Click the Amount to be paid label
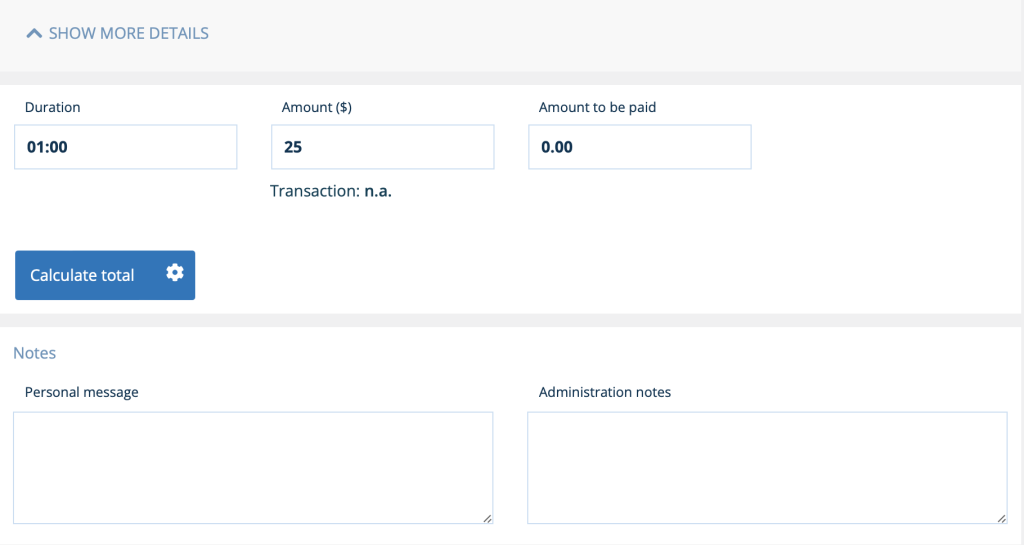This screenshot has width=1024, height=545. point(597,107)
